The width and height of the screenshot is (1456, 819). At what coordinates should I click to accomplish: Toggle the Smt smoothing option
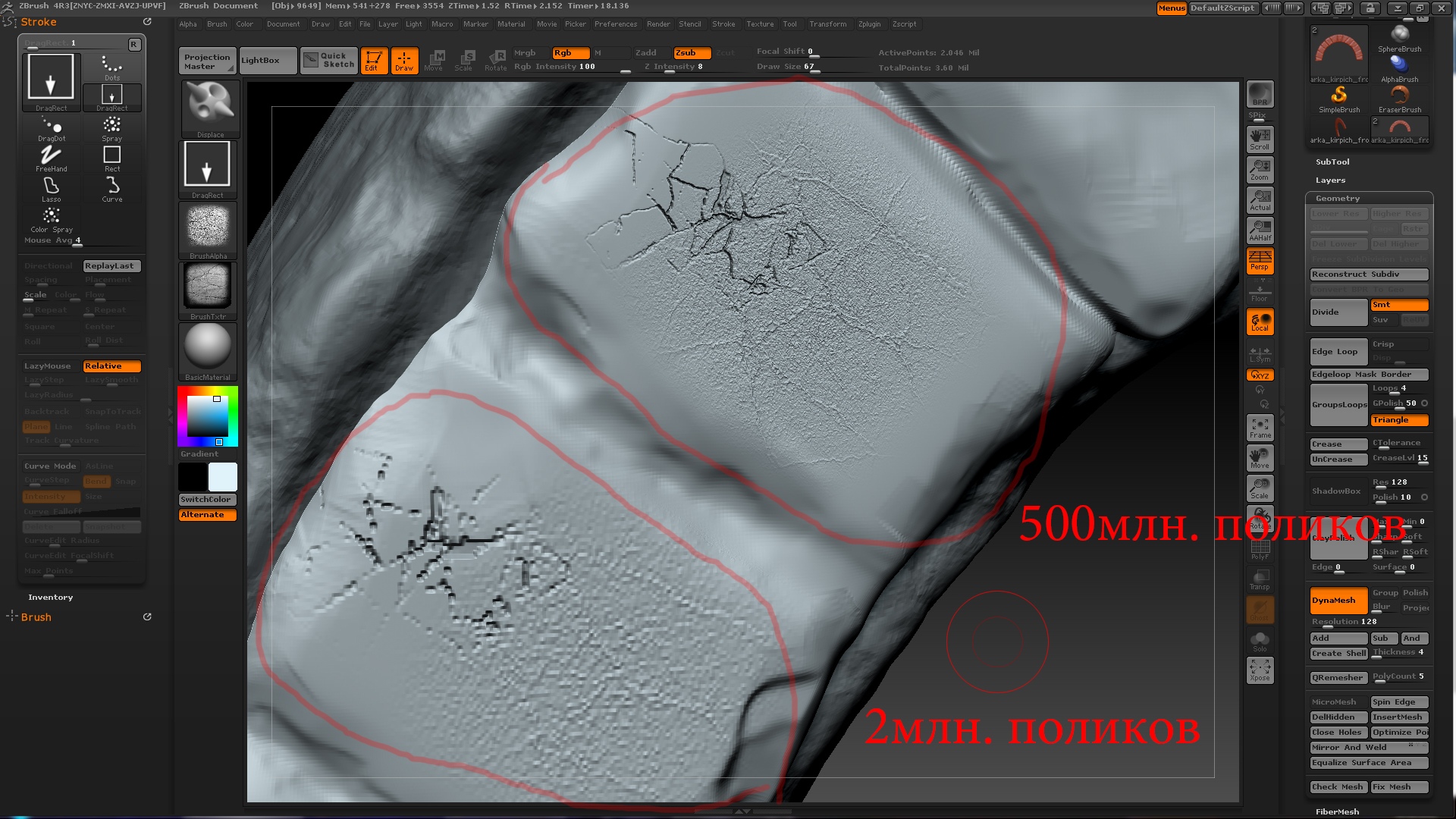click(1399, 305)
